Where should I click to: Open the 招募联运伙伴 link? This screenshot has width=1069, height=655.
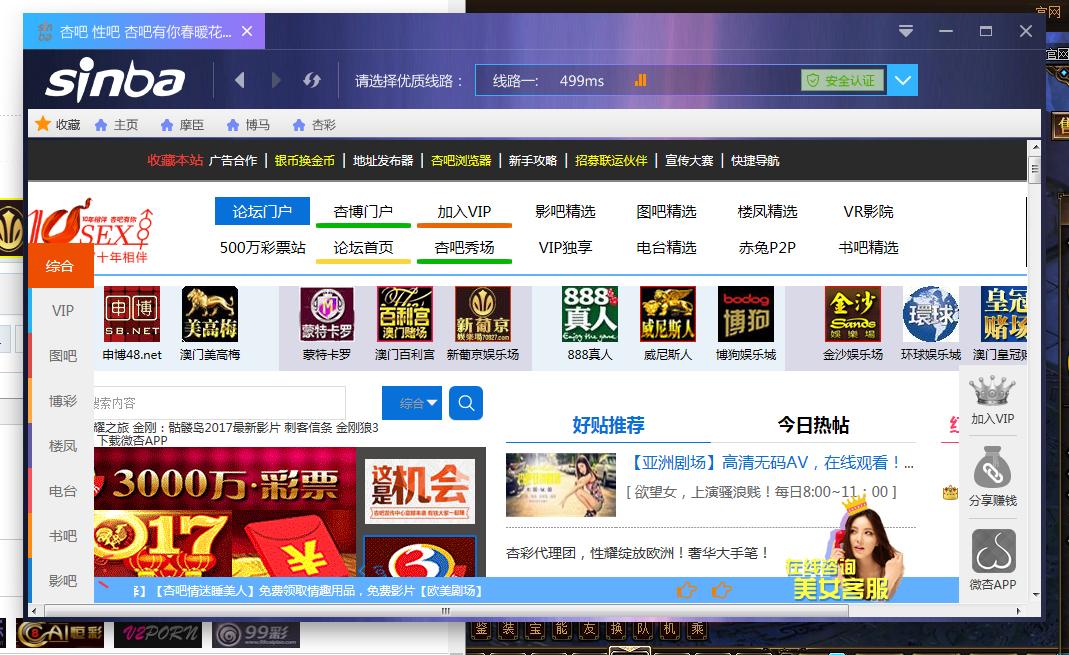click(x=611, y=160)
